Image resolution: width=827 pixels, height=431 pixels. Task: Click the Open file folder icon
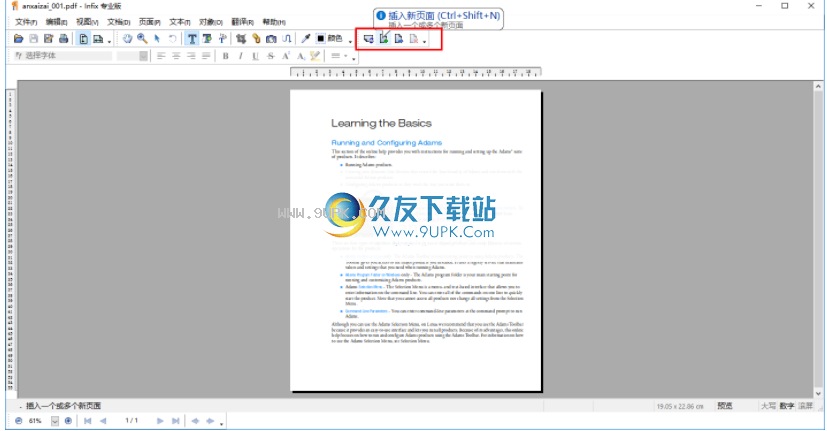[18, 39]
